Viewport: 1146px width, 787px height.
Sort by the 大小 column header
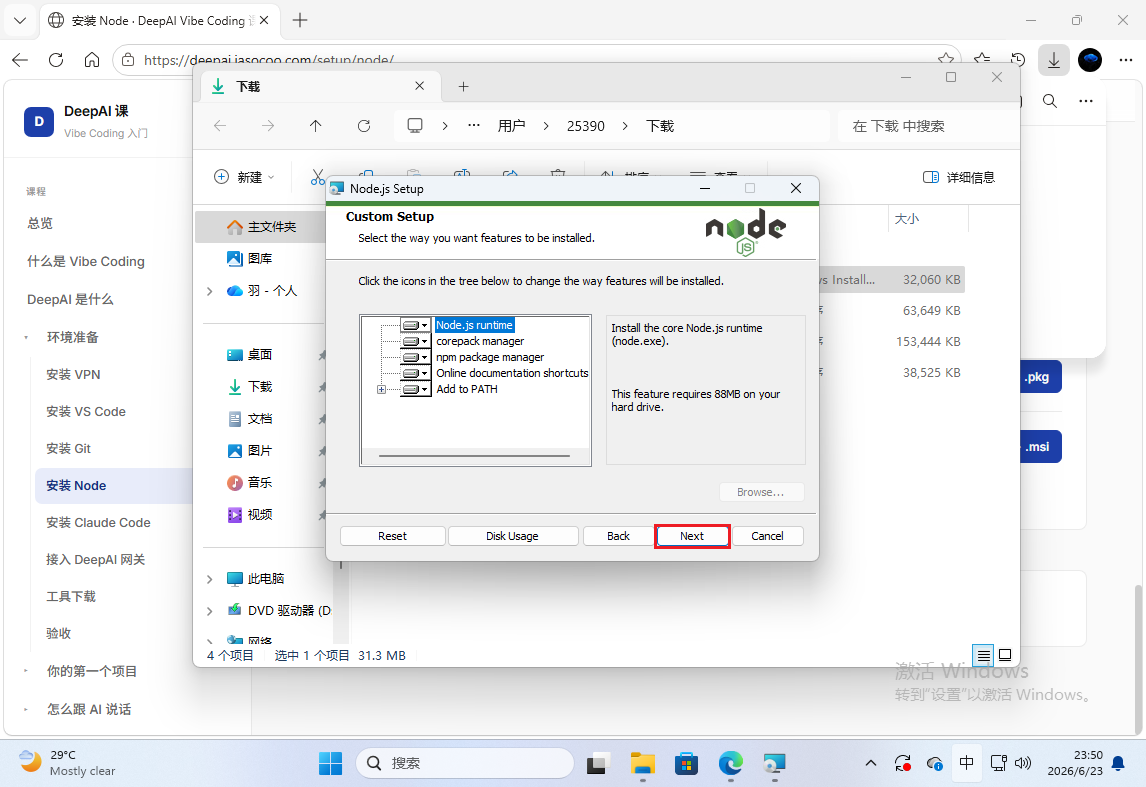click(x=907, y=219)
